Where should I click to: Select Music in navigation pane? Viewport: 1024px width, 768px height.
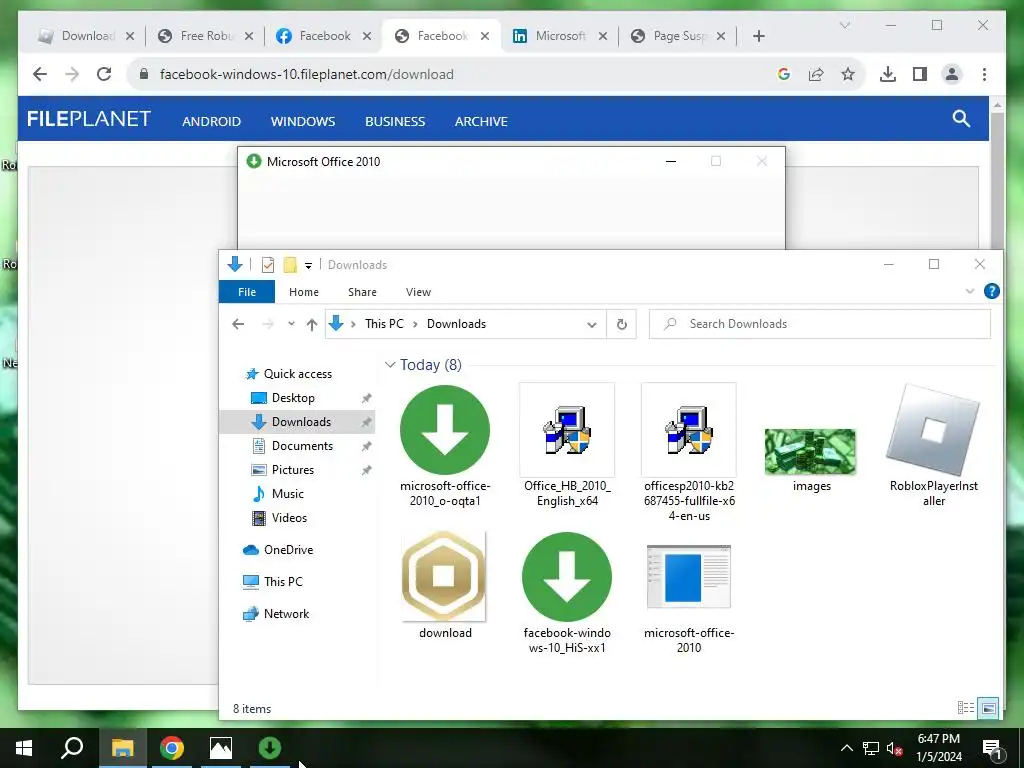287,494
